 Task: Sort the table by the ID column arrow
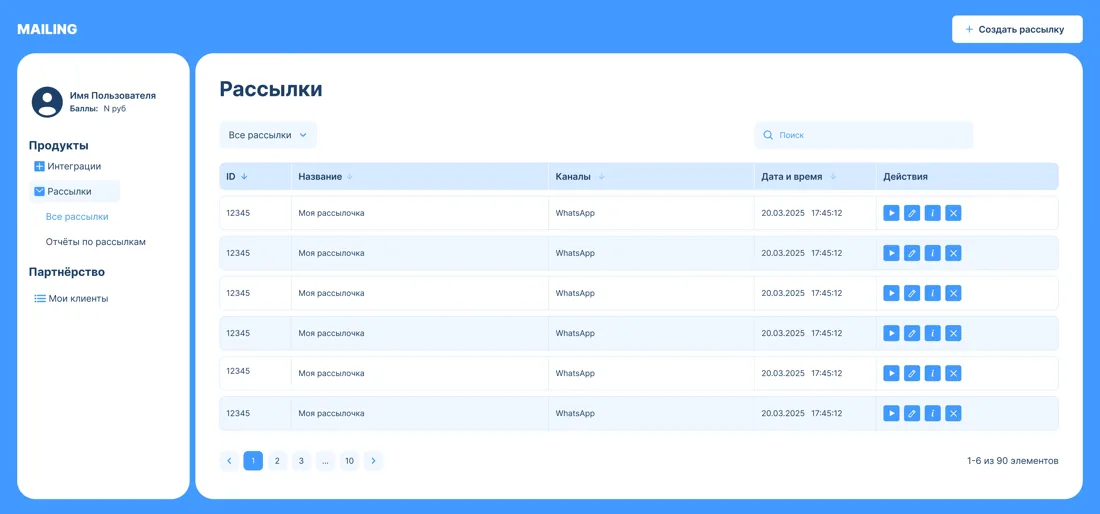click(244, 177)
